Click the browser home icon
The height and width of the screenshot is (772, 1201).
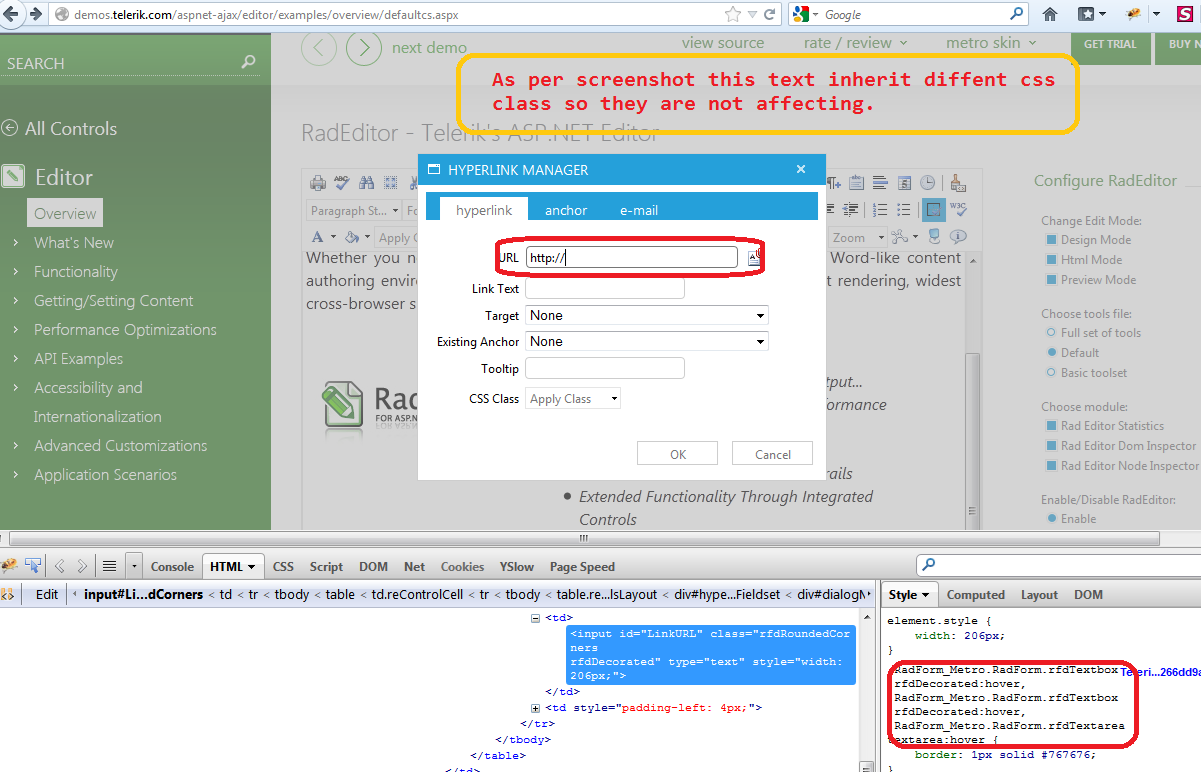point(1050,14)
